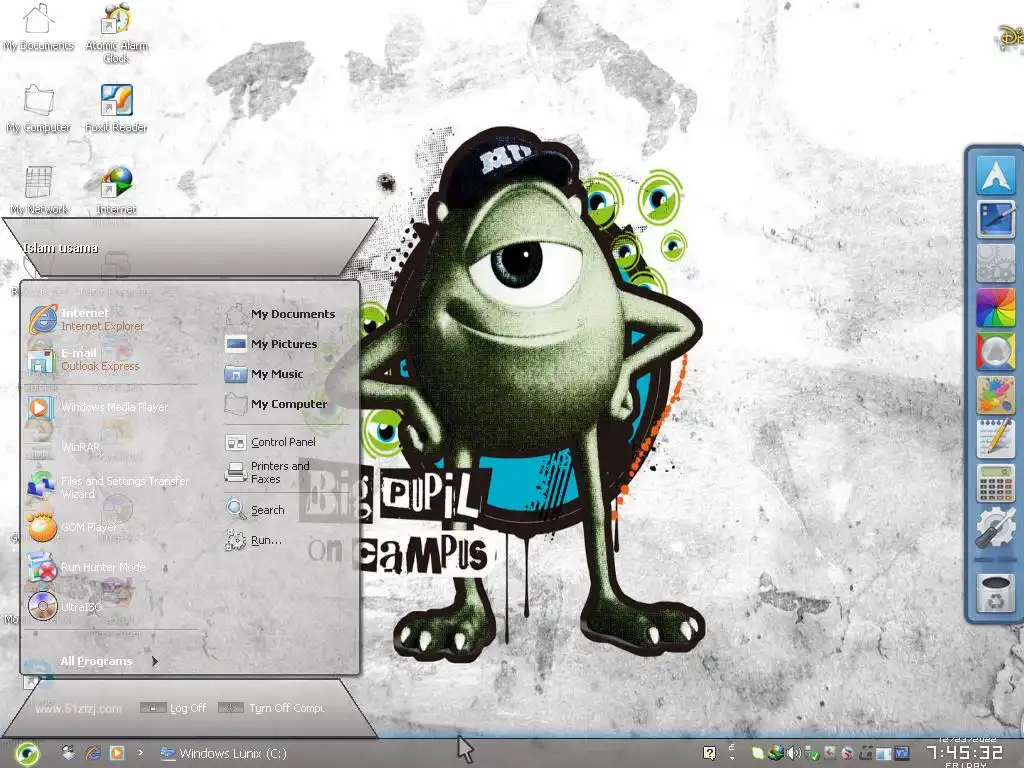Image resolution: width=1024 pixels, height=768 pixels.
Task: Open My Documents in the Start menu
Action: (x=281, y=314)
